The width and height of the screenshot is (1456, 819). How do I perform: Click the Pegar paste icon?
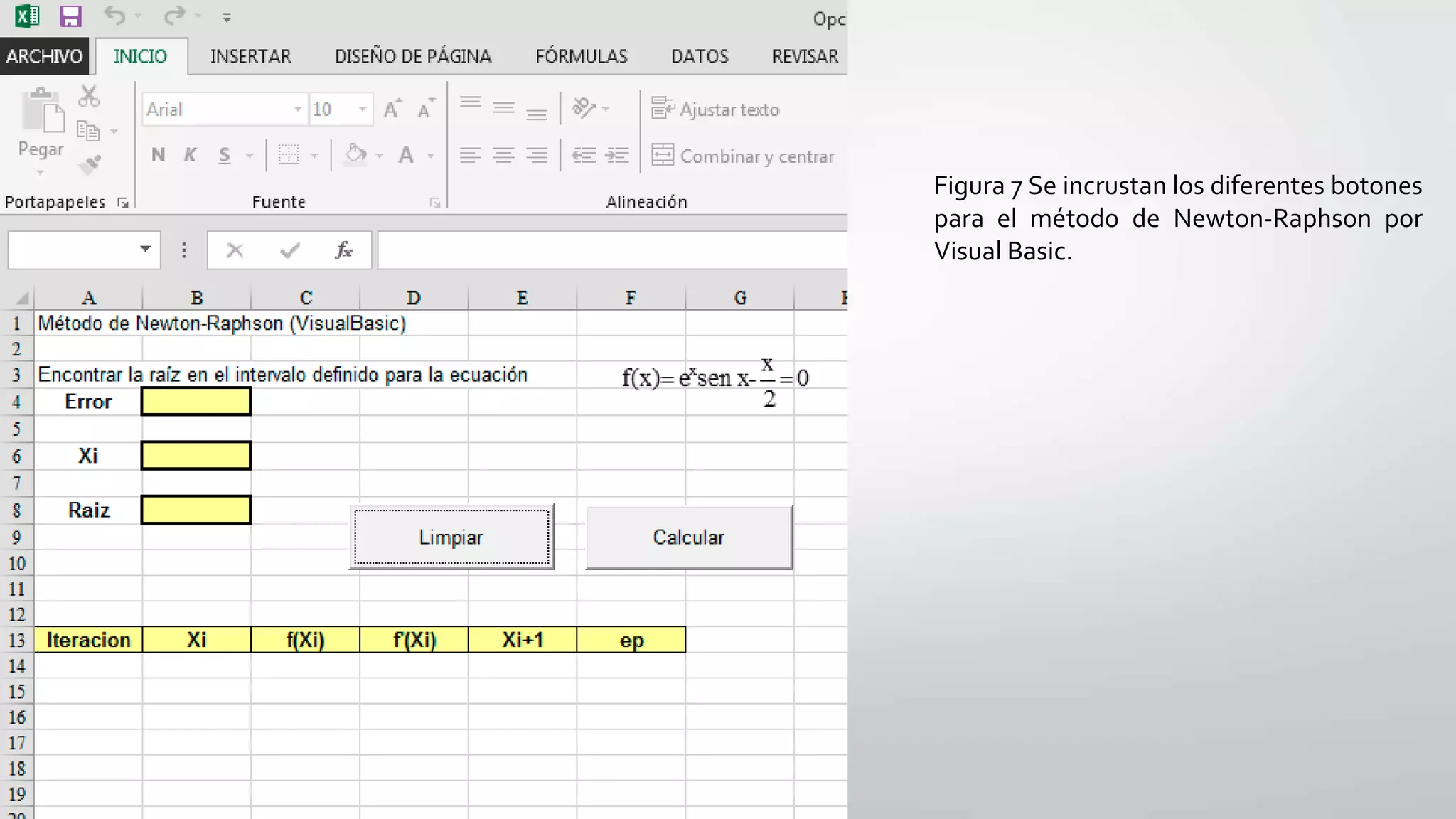click(x=42, y=110)
